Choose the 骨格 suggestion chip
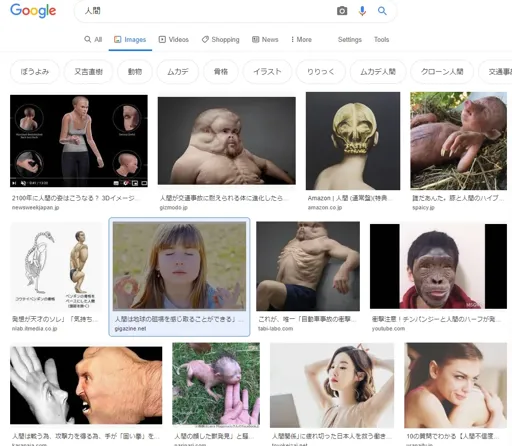Image resolution: width=512 pixels, height=446 pixels. tap(221, 72)
